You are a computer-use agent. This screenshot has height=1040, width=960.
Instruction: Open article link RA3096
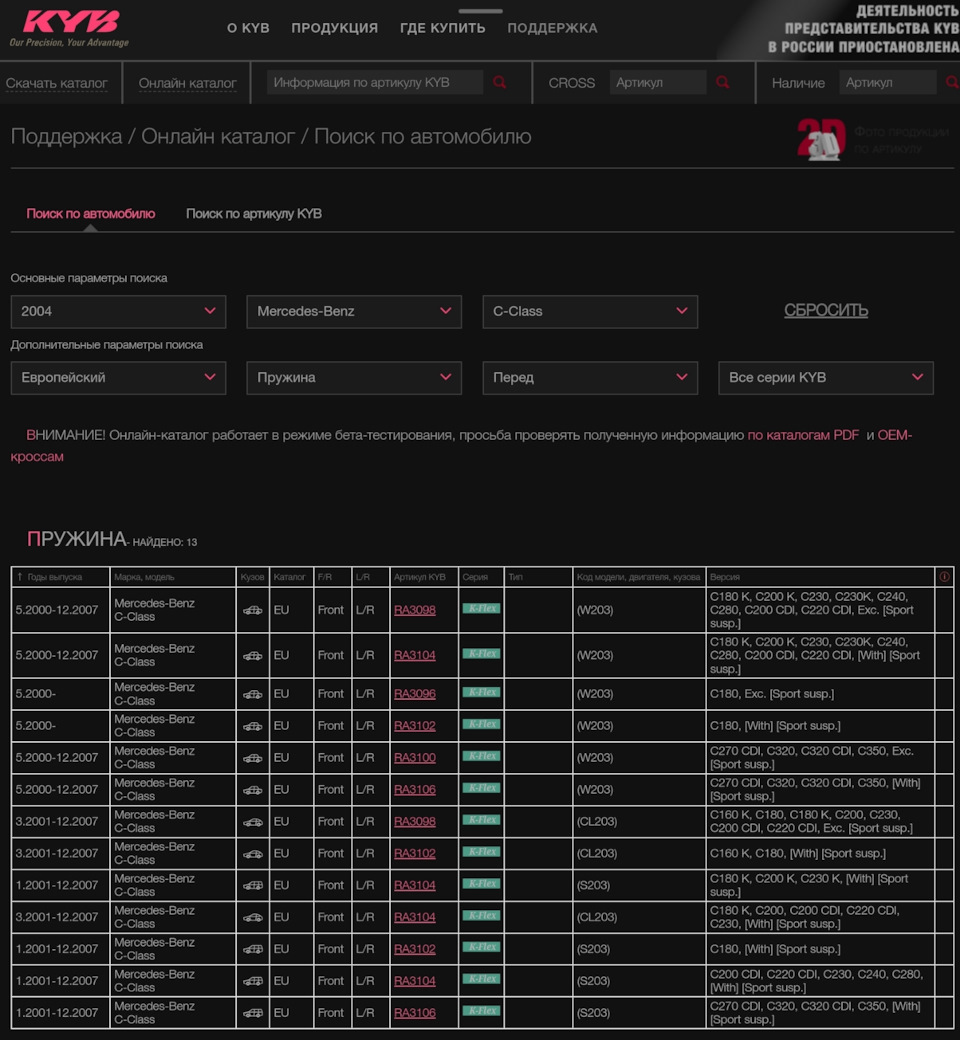(x=415, y=694)
